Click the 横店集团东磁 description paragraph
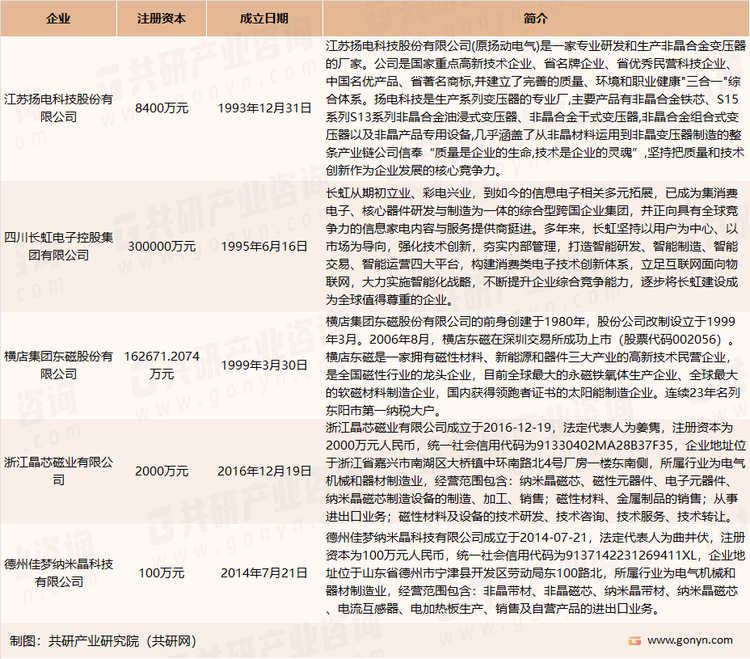Screen dimensions: 750x659 533,366
